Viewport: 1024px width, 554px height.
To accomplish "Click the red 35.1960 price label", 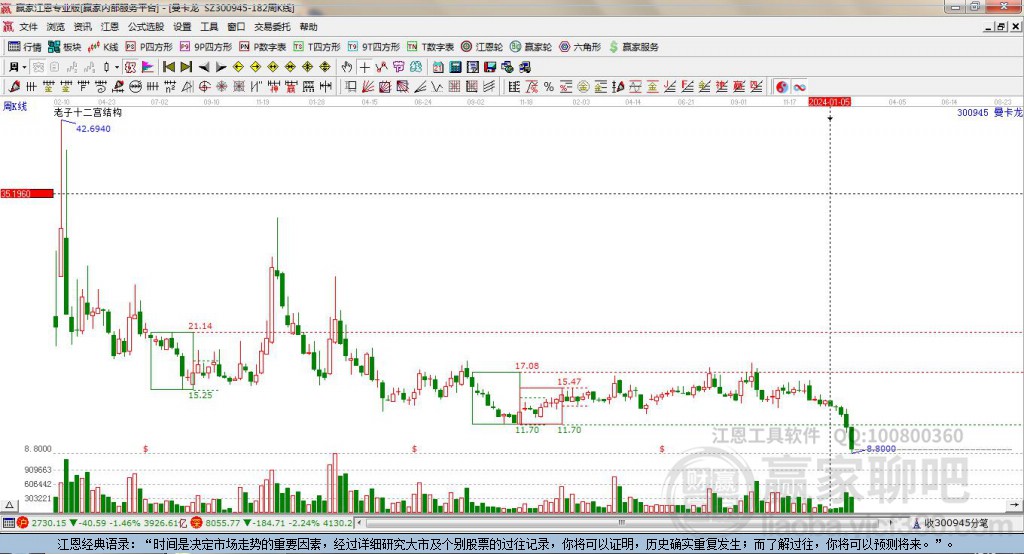I will tap(27, 193).
